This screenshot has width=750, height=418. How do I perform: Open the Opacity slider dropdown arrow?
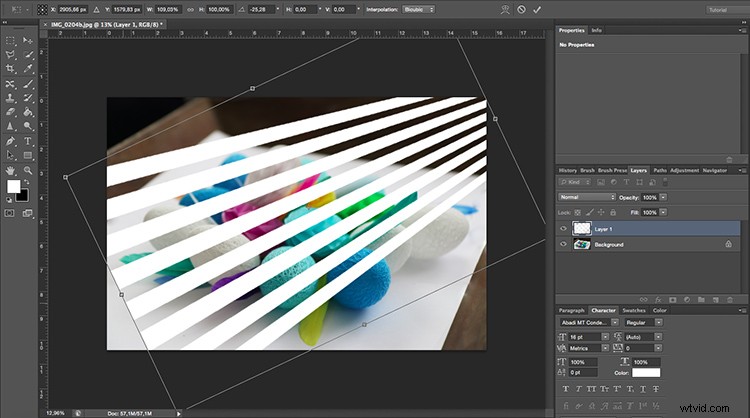click(x=663, y=198)
